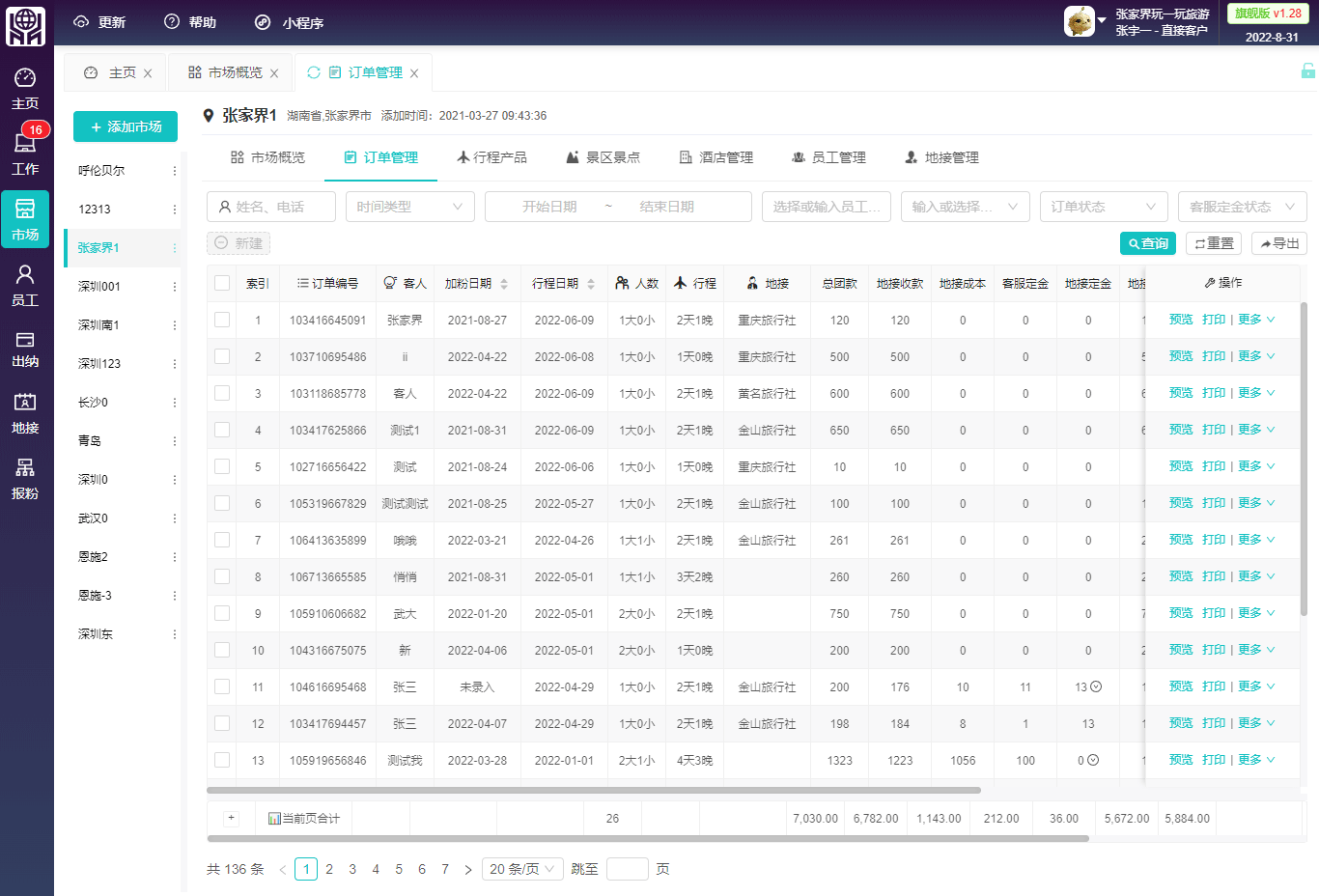Check the checkbox for order row 1
Viewport: 1319px width, 896px height.
(x=222, y=320)
